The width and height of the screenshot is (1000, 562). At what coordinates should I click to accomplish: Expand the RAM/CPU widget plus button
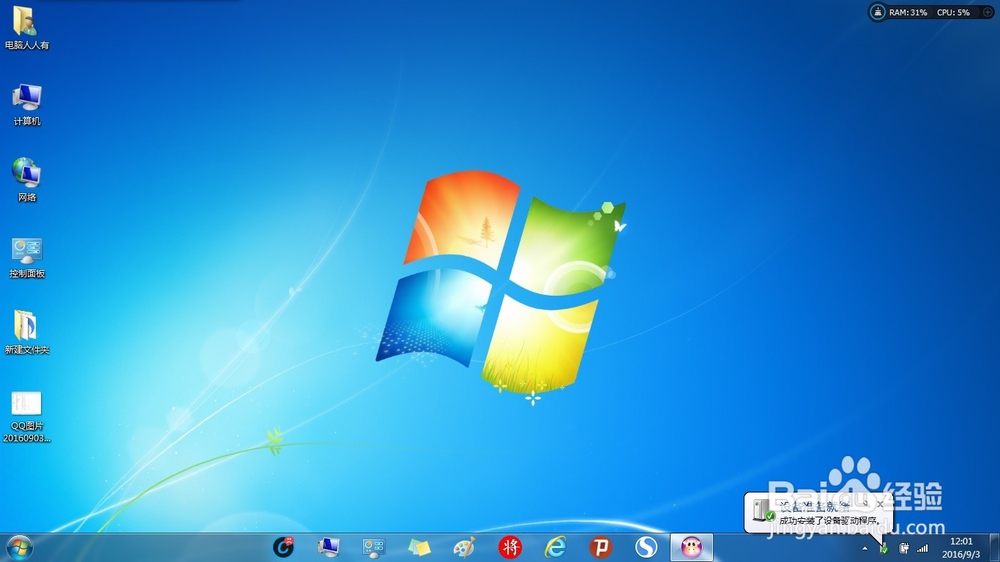pyautogui.click(x=987, y=12)
